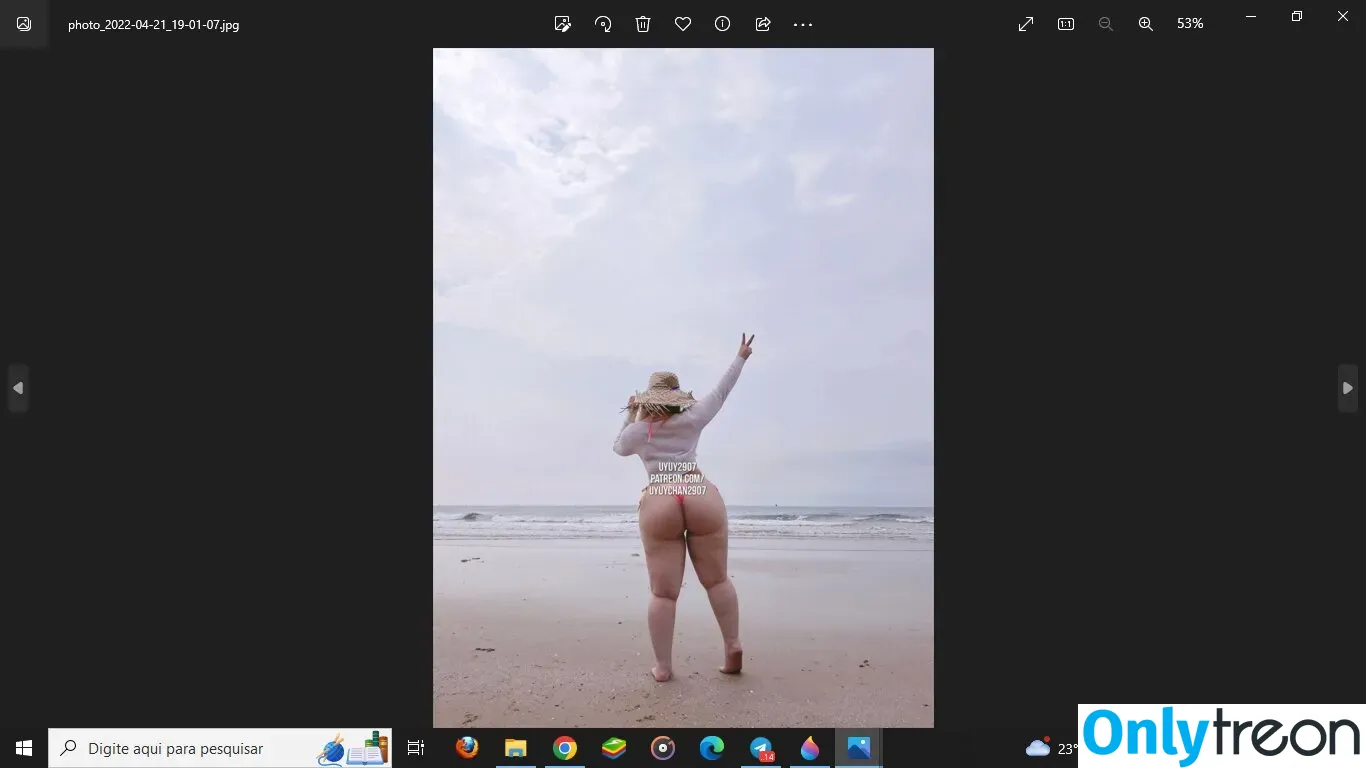Open the weather widget showing 23°

(x=1051, y=748)
